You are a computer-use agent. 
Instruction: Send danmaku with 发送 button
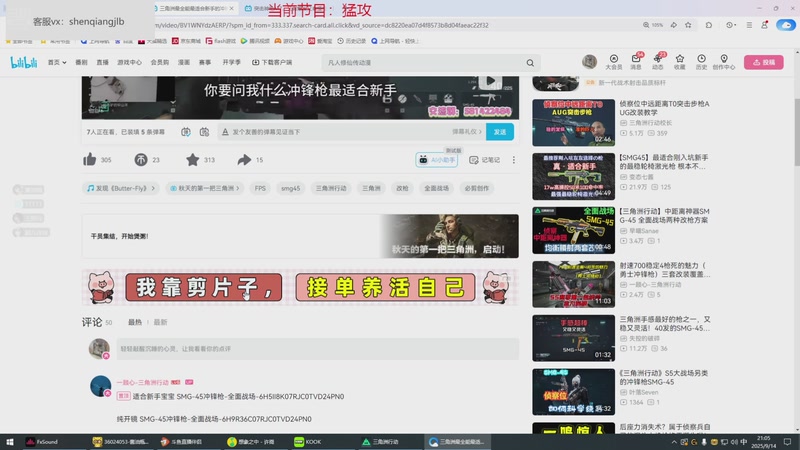point(500,132)
